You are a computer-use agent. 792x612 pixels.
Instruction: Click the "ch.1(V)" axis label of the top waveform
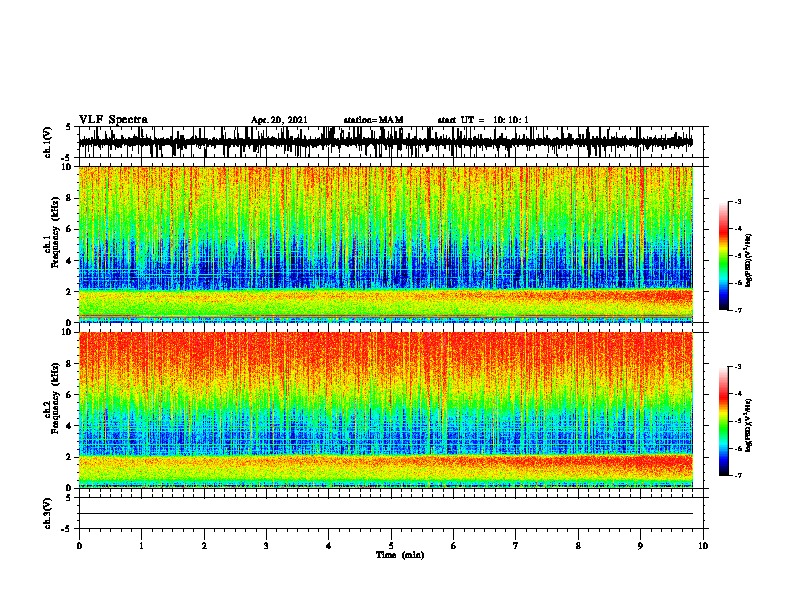[48, 142]
